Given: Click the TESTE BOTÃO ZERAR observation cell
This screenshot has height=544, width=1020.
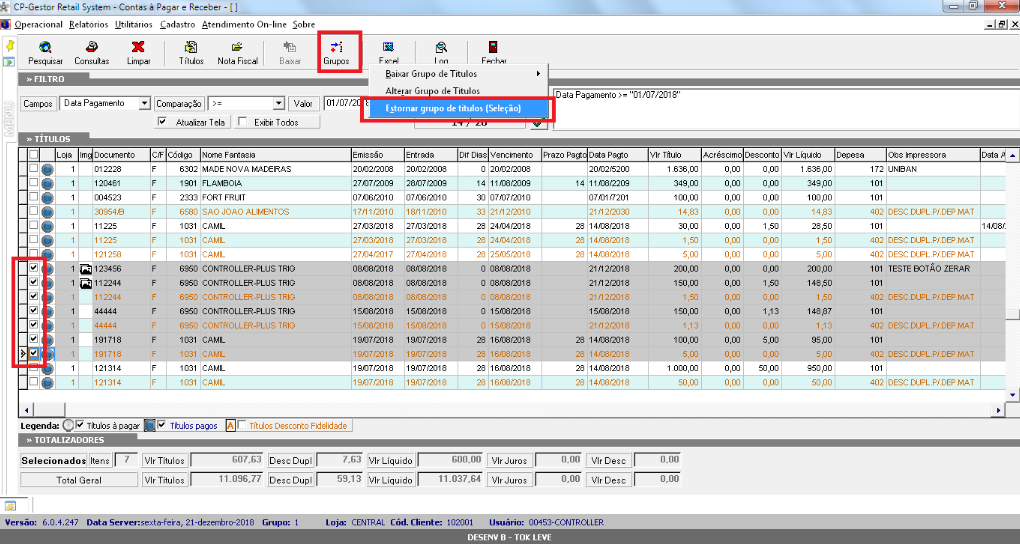Looking at the screenshot, I should pos(933,269).
